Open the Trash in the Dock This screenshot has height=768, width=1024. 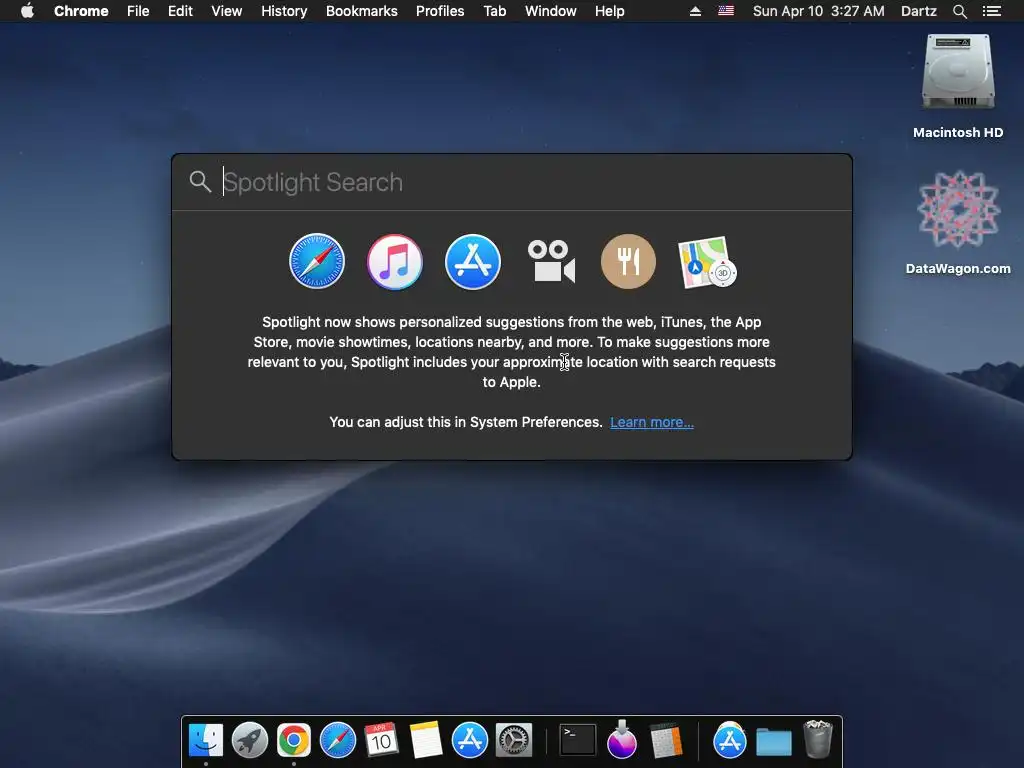point(818,739)
